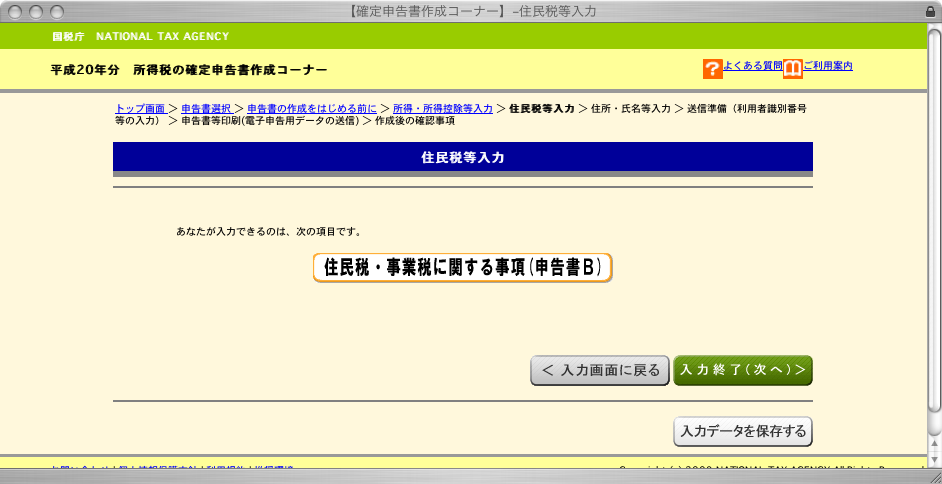The image size is (942, 484).
Task: Open the ご利用案内 link
Action: point(827,66)
